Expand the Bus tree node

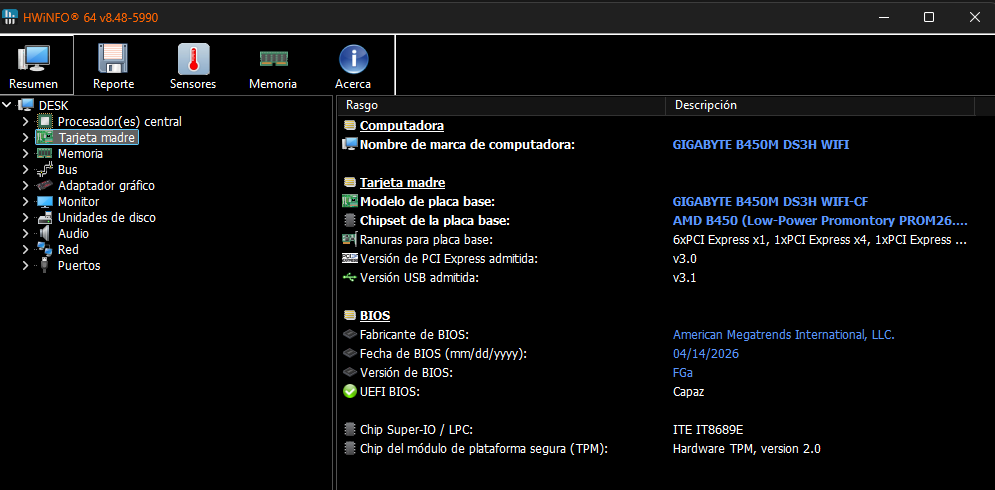[x=25, y=169]
